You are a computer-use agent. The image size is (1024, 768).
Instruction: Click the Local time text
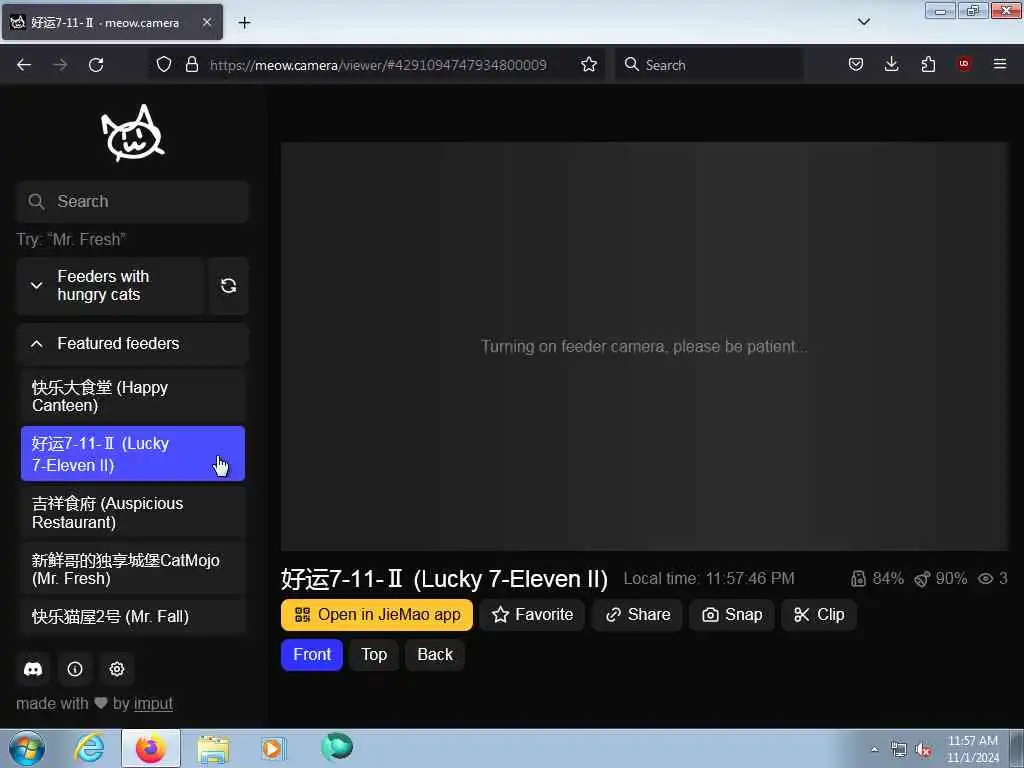(x=709, y=579)
